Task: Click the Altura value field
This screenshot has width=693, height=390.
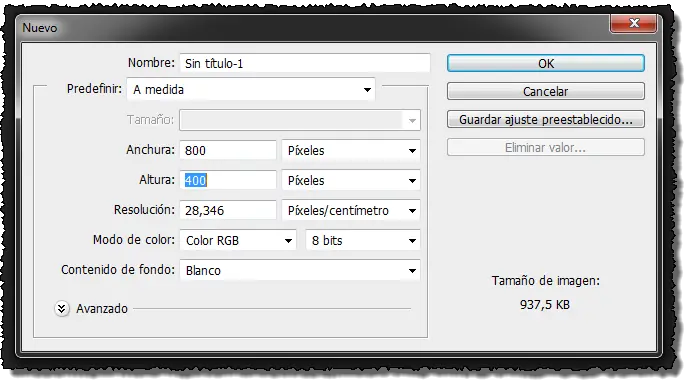Action: pyautogui.click(x=228, y=180)
